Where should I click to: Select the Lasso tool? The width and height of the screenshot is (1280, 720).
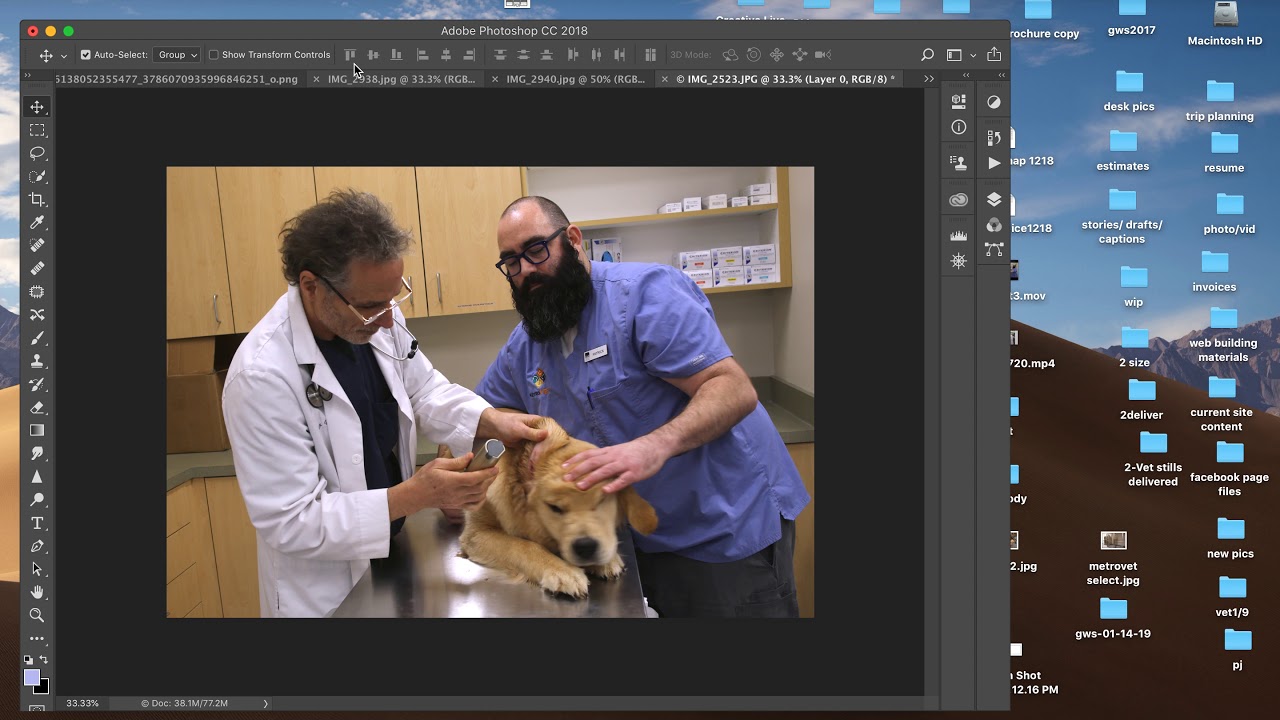tap(37, 153)
